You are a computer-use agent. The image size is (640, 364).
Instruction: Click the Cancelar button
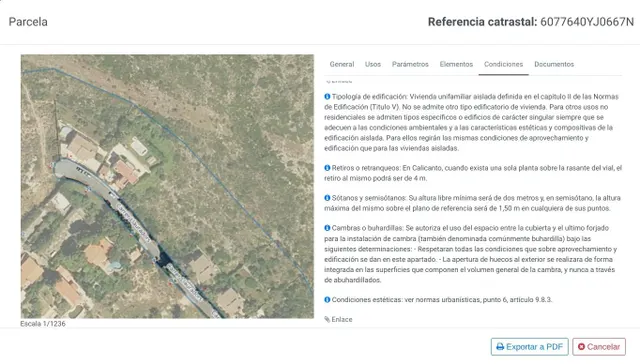pyautogui.click(x=599, y=347)
